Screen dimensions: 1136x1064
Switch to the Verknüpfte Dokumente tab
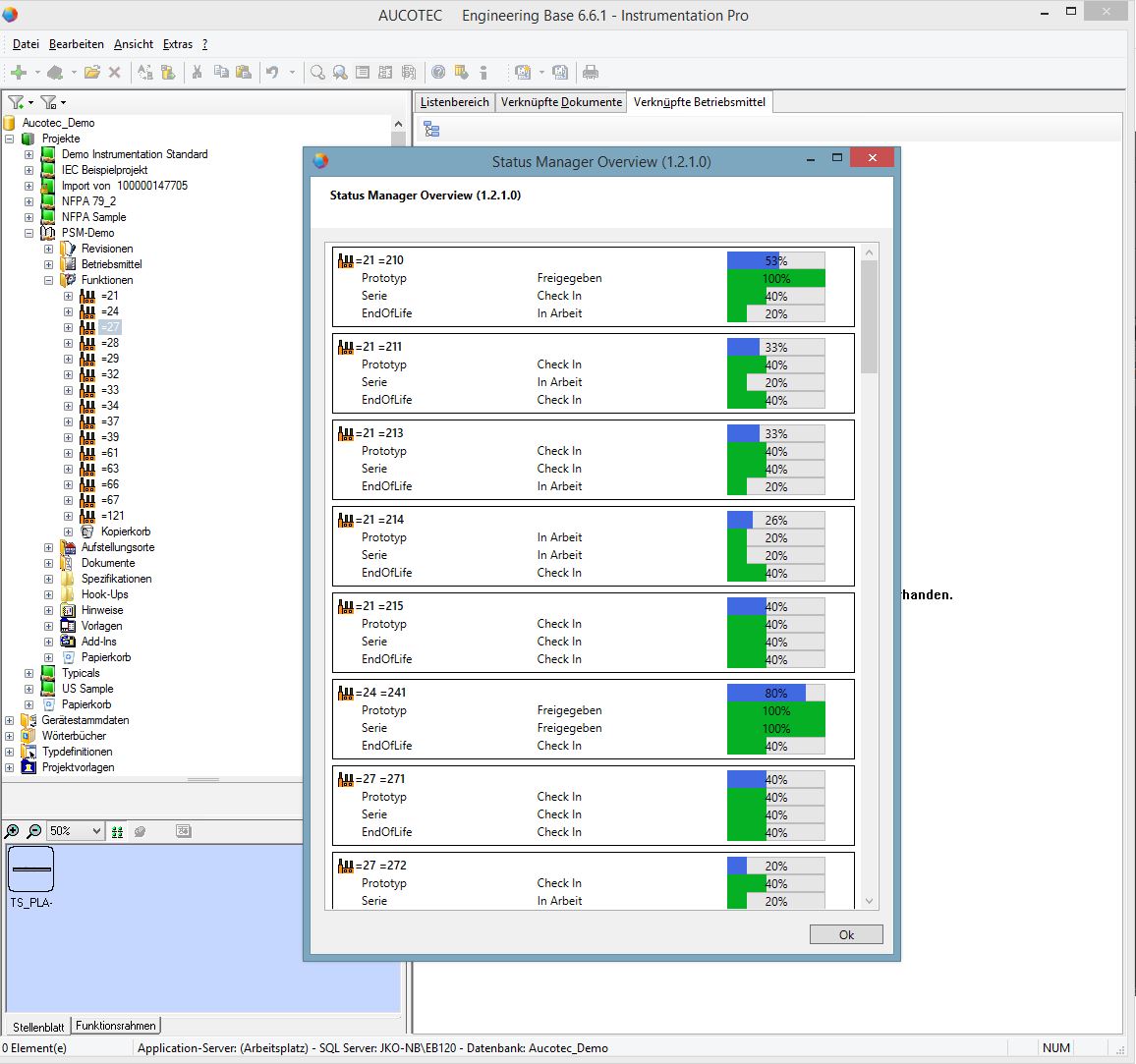(561, 102)
